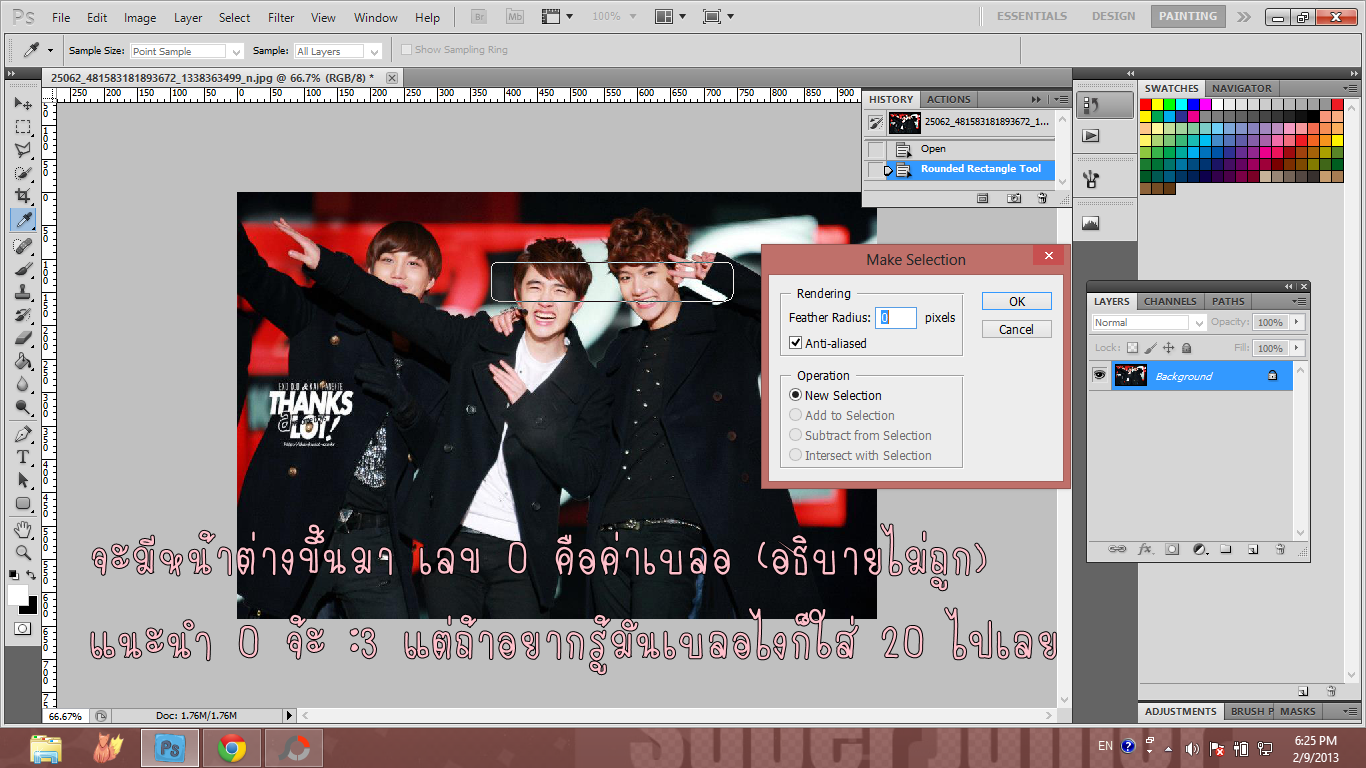
Task: Toggle lock image pixels brush icon
Action: coord(1151,348)
